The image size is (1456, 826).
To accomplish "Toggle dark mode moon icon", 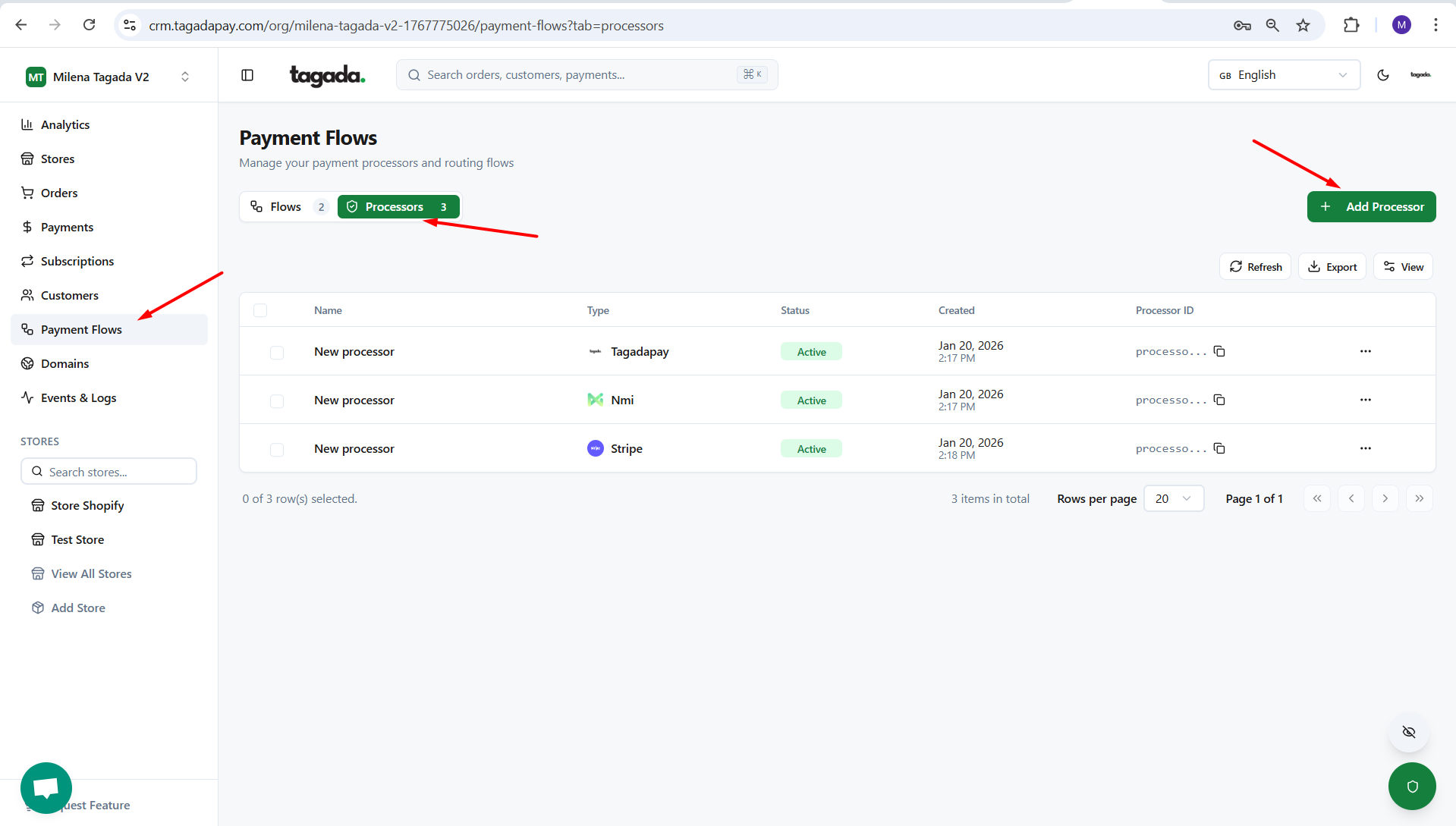I will [1382, 75].
